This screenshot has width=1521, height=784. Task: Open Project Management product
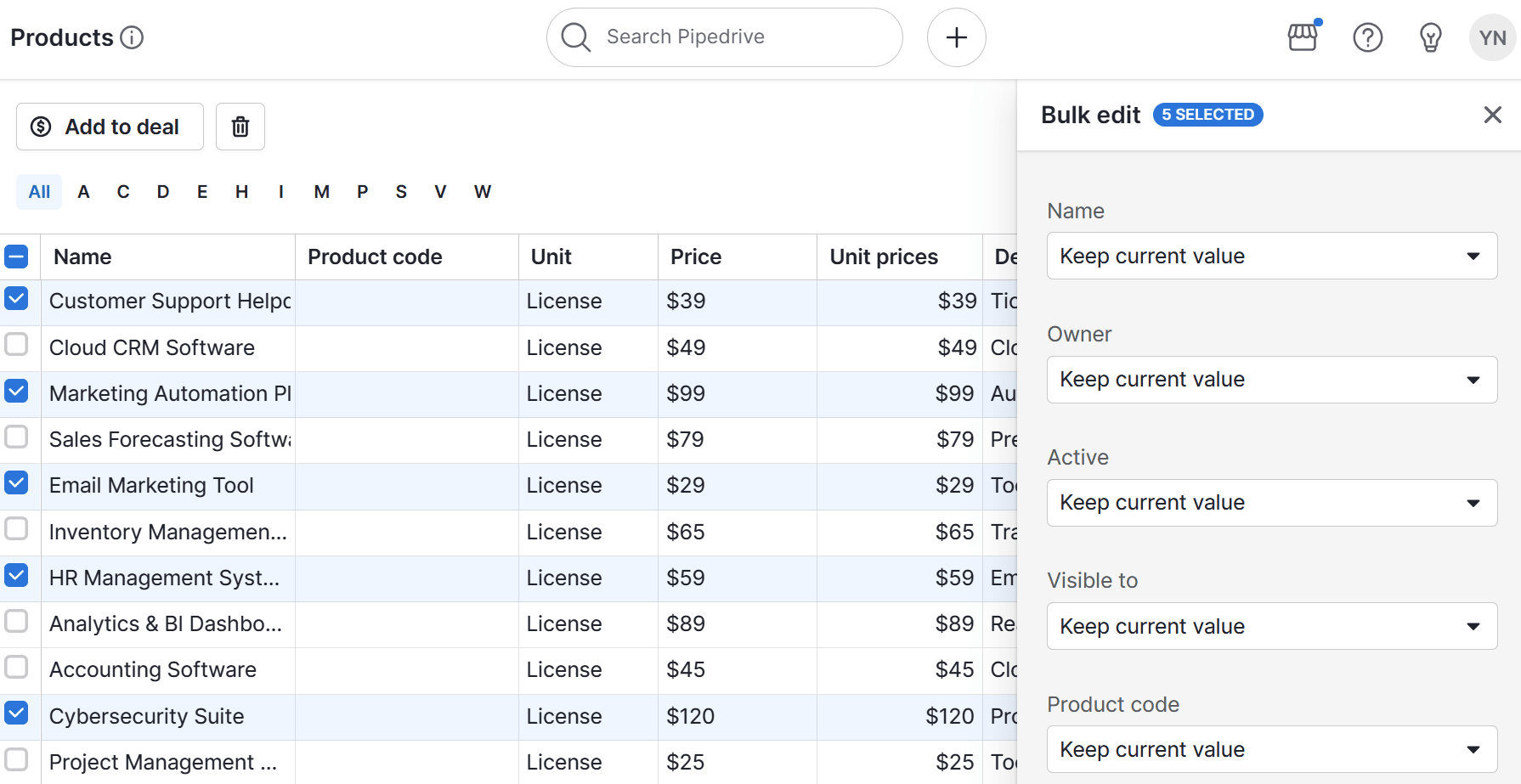(x=163, y=762)
